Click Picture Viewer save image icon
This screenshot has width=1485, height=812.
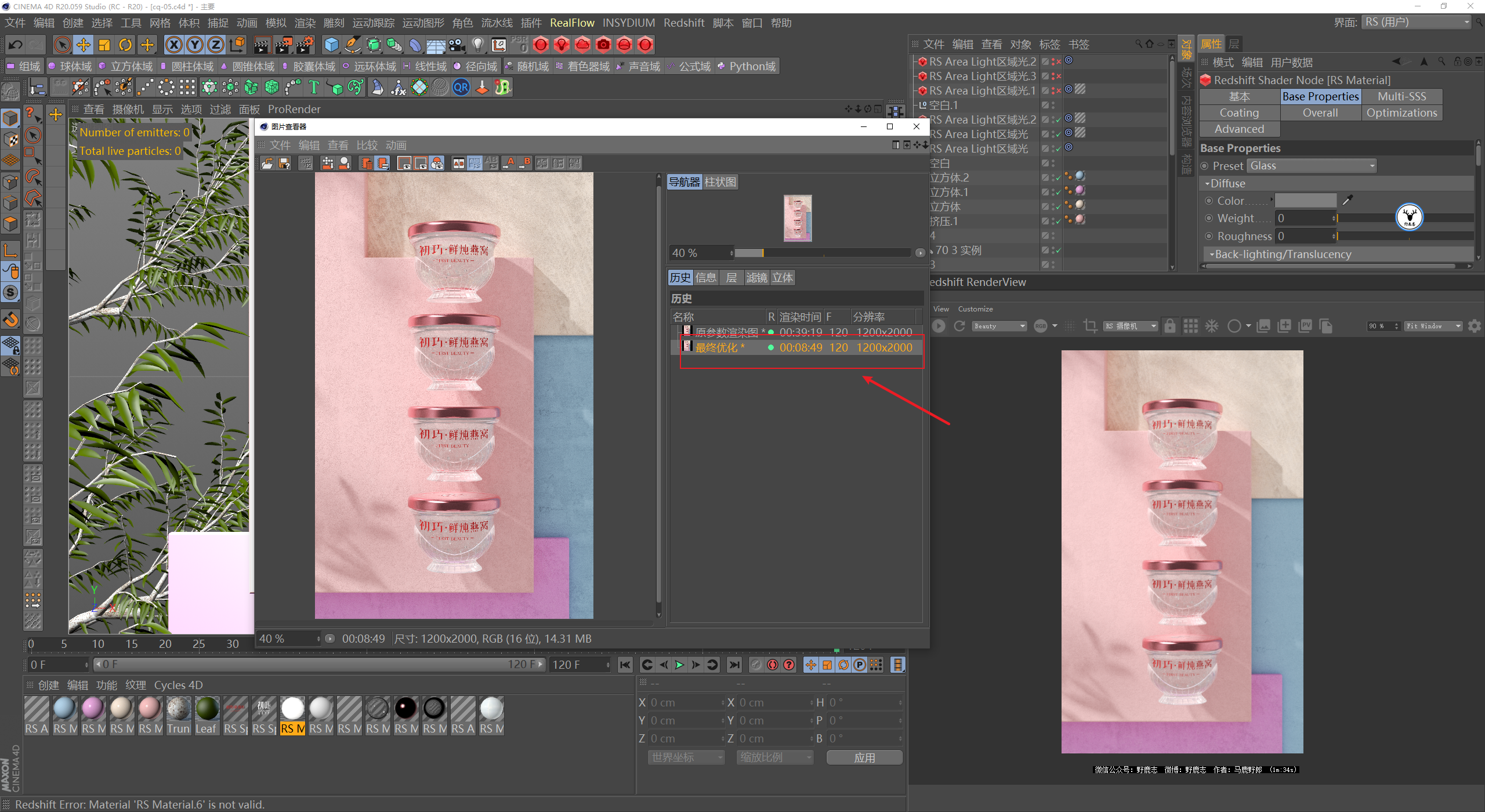284,163
